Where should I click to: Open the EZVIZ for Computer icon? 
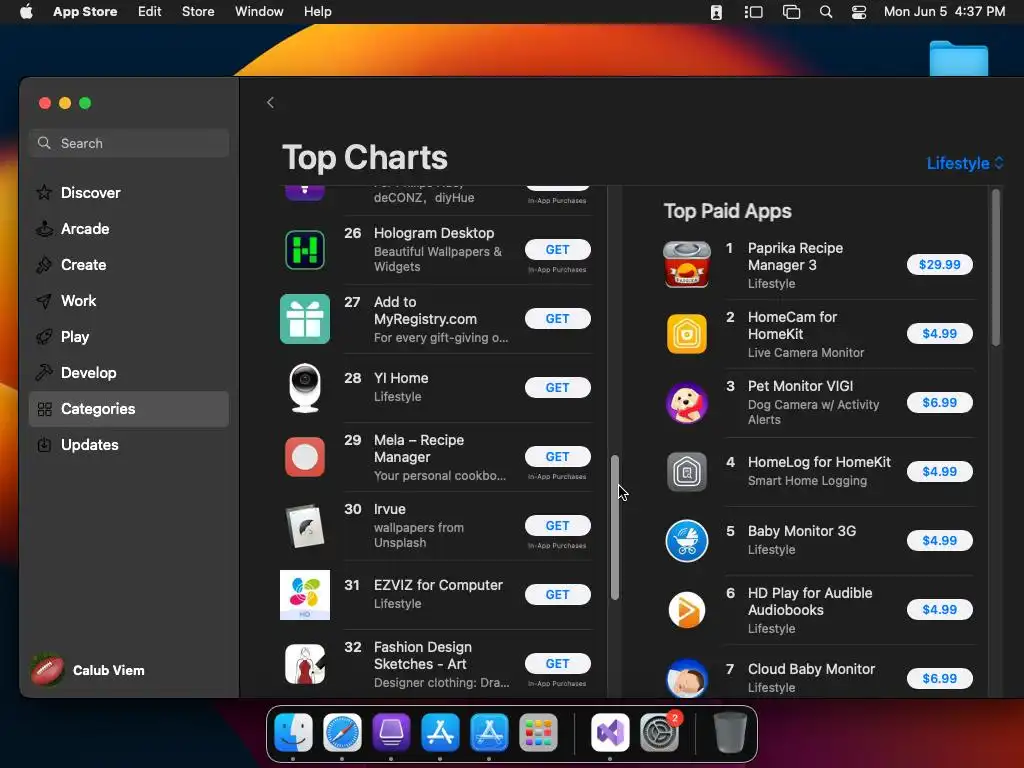(305, 595)
